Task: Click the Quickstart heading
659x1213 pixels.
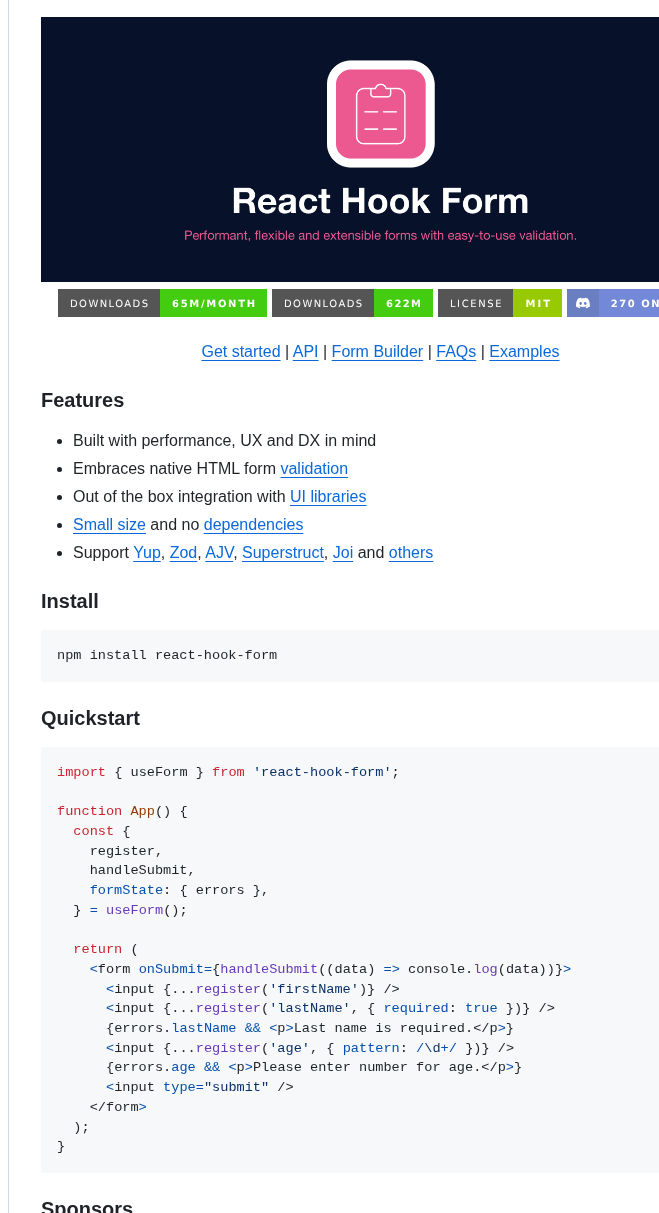Action: (90, 718)
